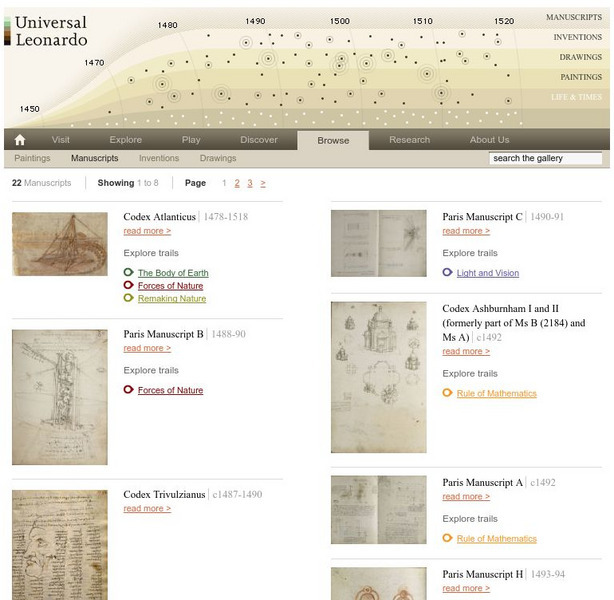Image resolution: width=614 pixels, height=600 pixels.
Task: Select the MANUSCRIPTS timeline band label
Action: point(574,17)
